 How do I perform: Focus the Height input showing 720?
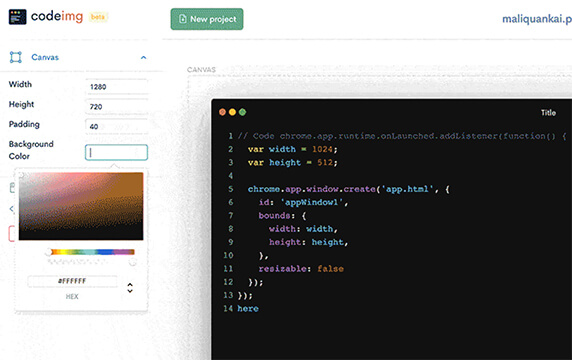pyautogui.click(x=117, y=107)
